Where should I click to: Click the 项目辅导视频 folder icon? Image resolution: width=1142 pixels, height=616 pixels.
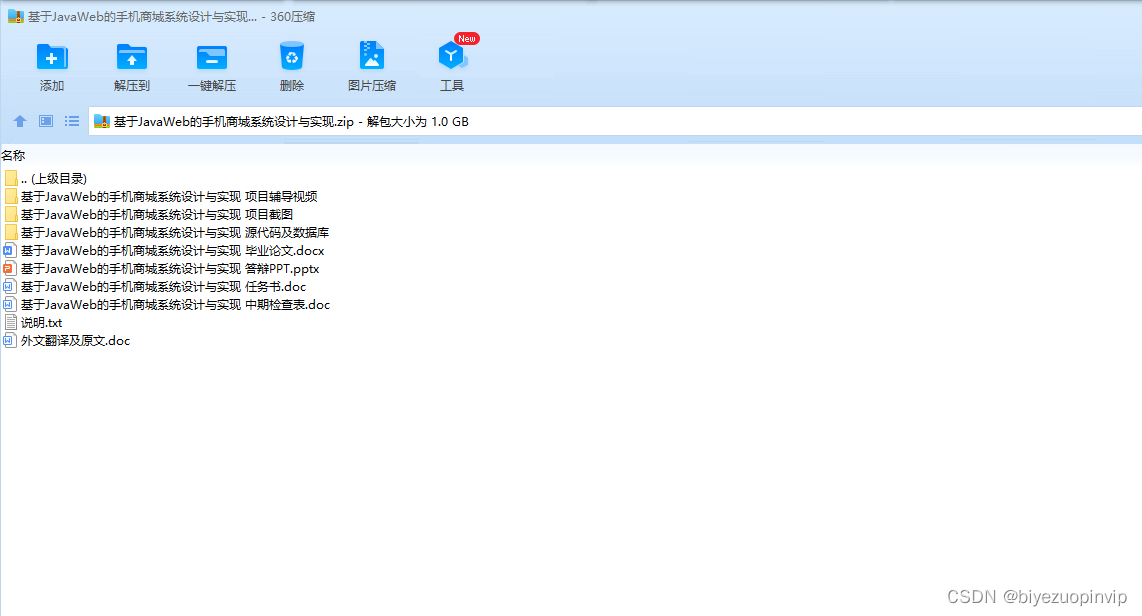point(10,197)
